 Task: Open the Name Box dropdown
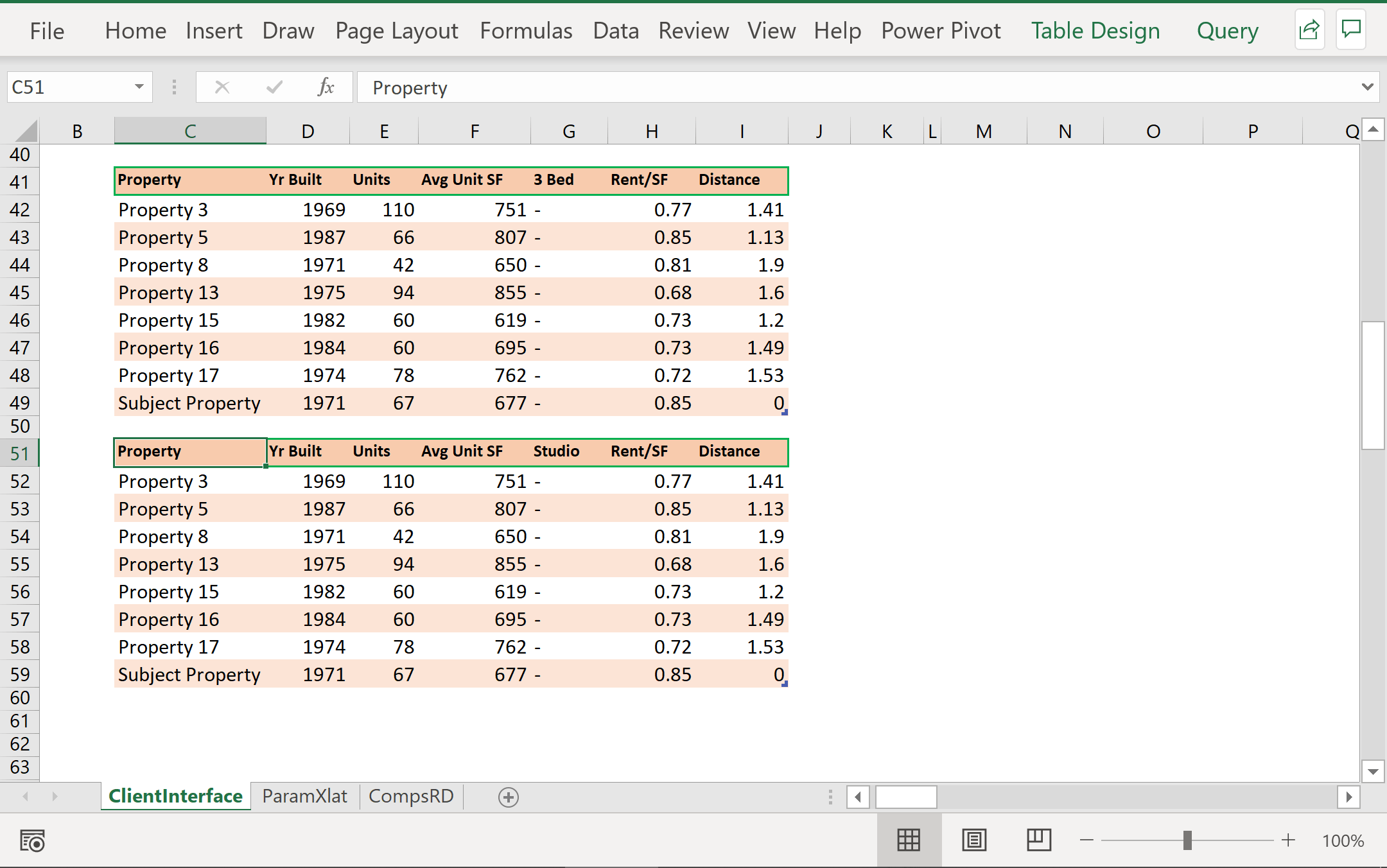(139, 87)
